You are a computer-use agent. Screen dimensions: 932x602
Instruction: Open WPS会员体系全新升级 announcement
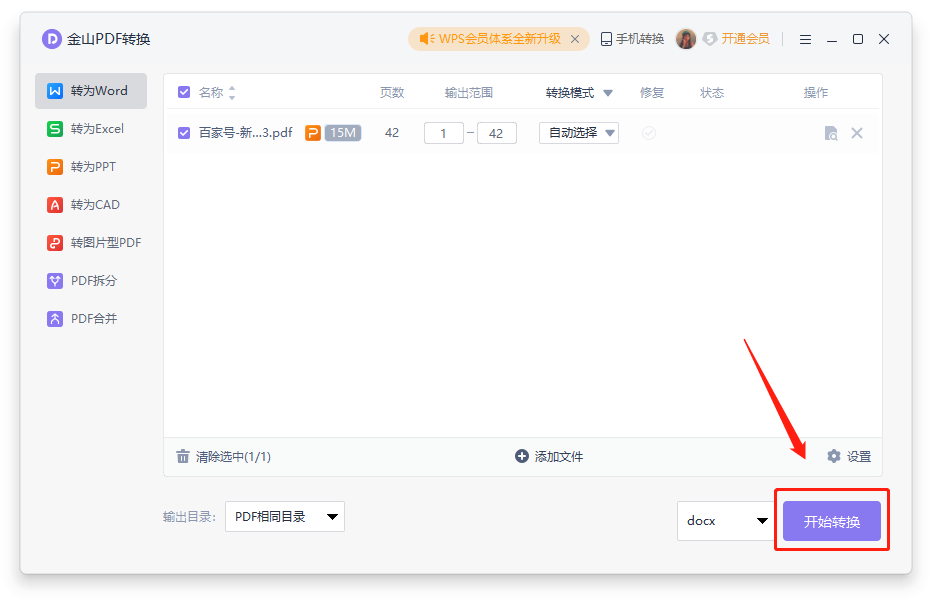click(499, 39)
